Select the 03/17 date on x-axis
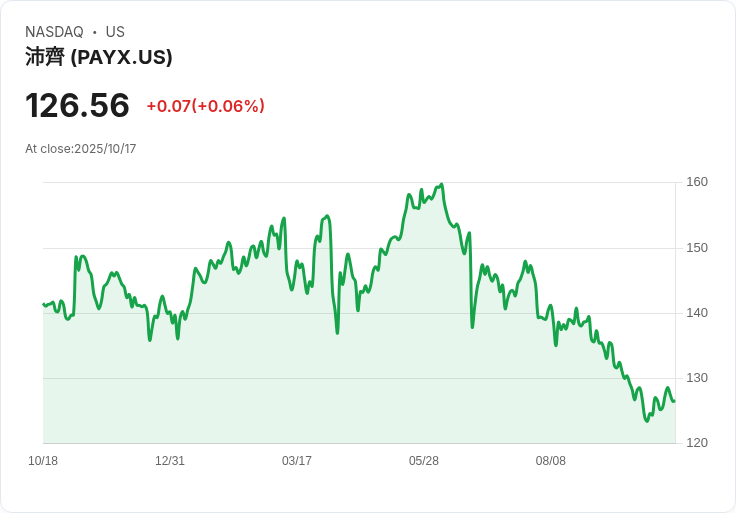 [297, 461]
